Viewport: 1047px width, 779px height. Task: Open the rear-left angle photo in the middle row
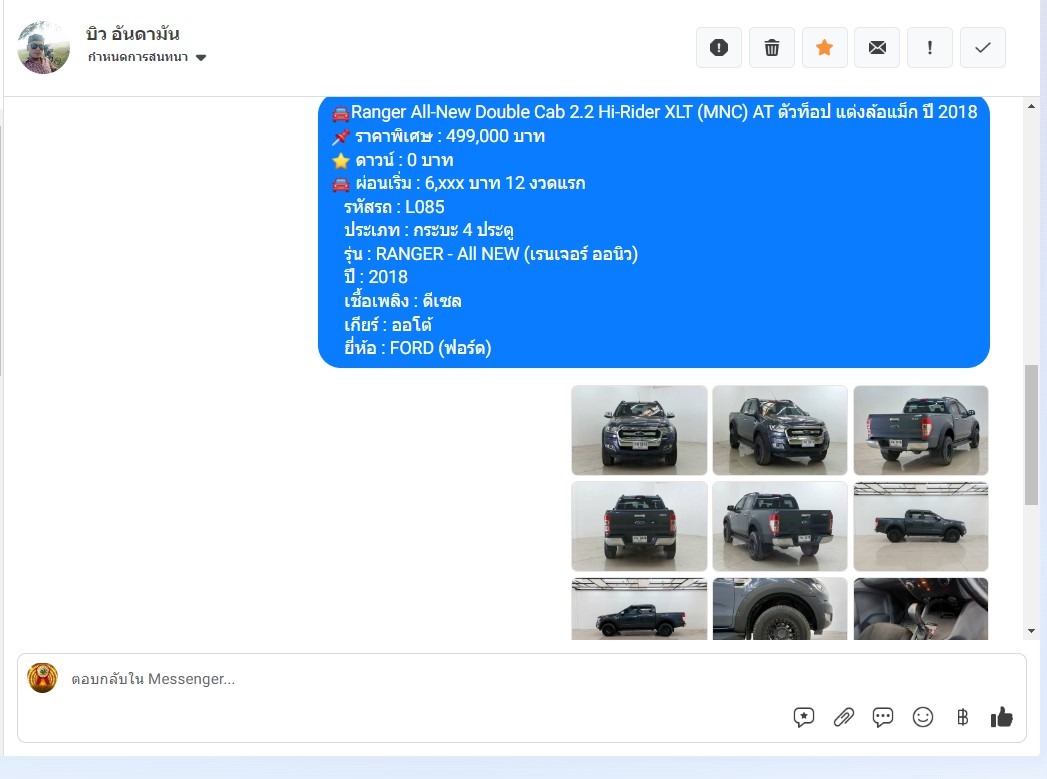pyautogui.click(x=780, y=526)
